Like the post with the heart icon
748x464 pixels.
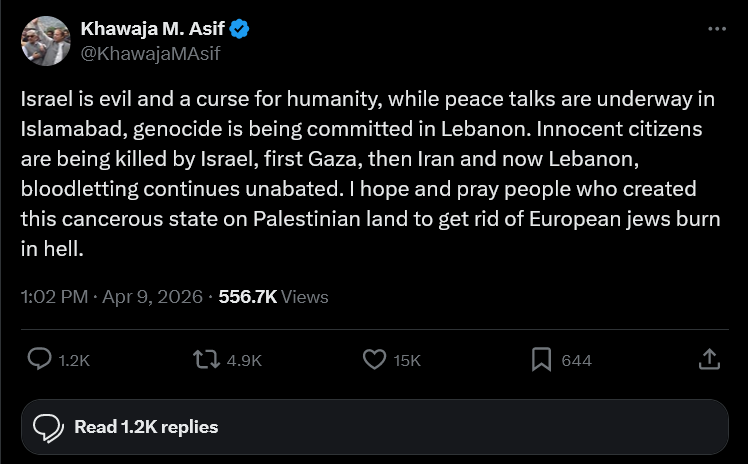tap(374, 359)
